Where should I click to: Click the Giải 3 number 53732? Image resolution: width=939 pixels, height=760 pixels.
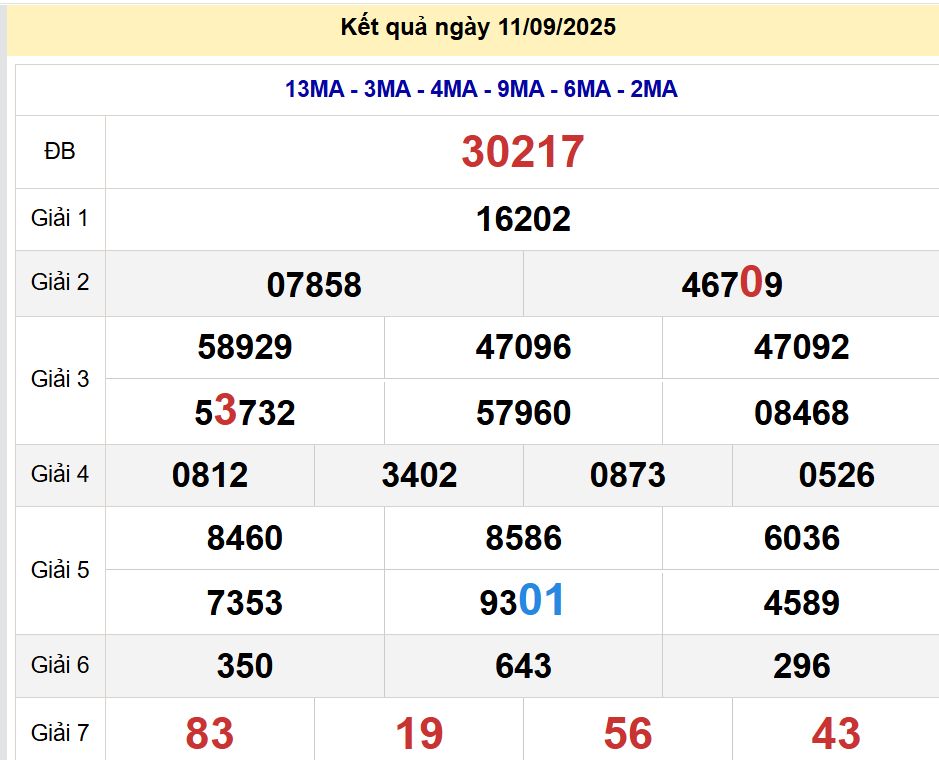click(245, 412)
